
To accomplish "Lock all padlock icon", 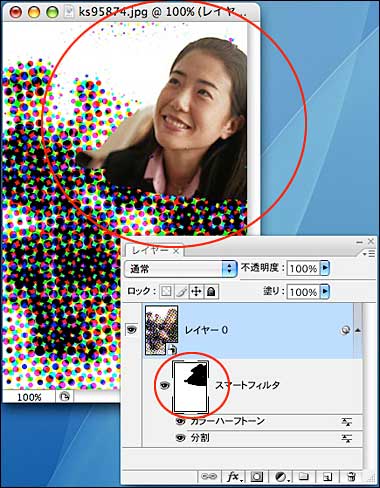I will [211, 292].
